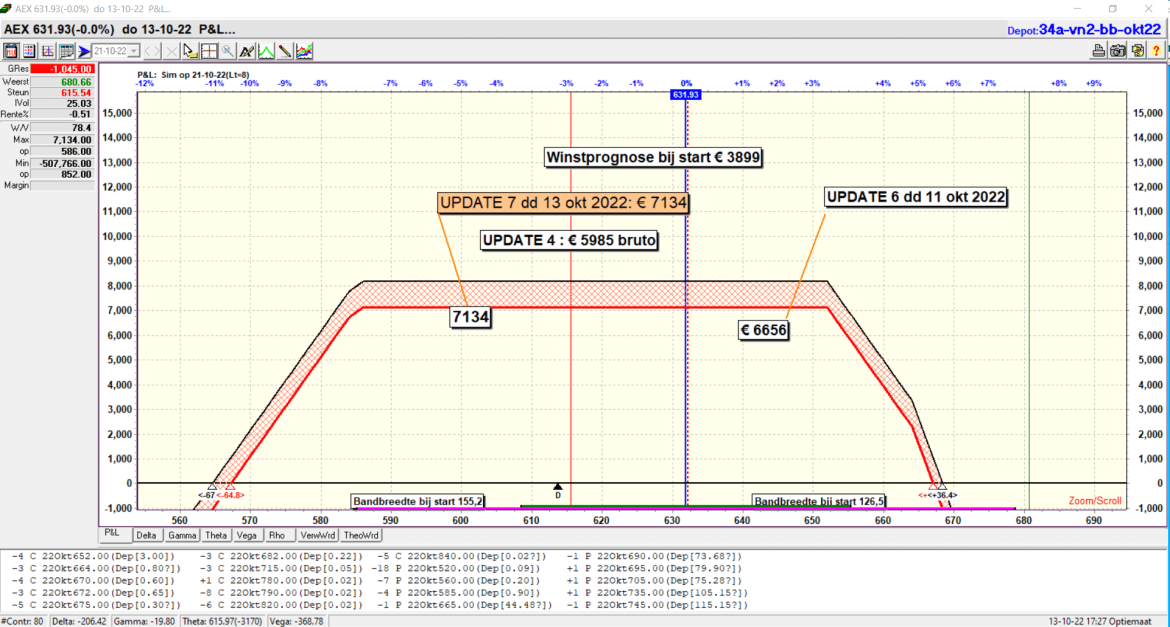This screenshot has height=627, width=1170.
Task: Switch to the Vega tab
Action: point(248,534)
